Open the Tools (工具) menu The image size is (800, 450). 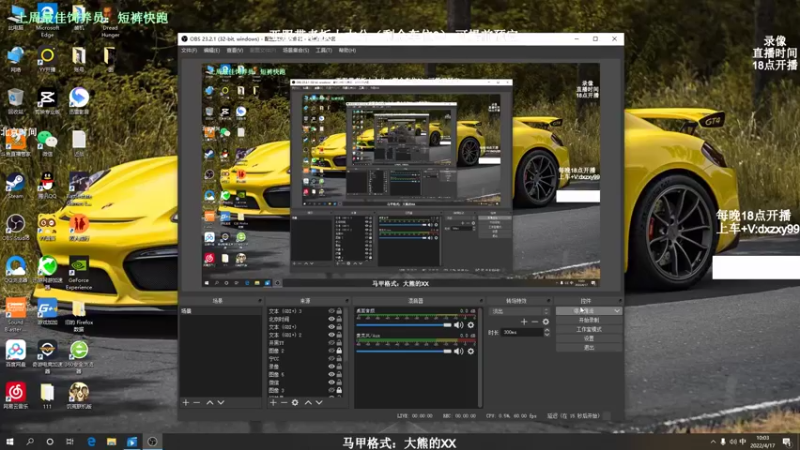[x=323, y=51]
